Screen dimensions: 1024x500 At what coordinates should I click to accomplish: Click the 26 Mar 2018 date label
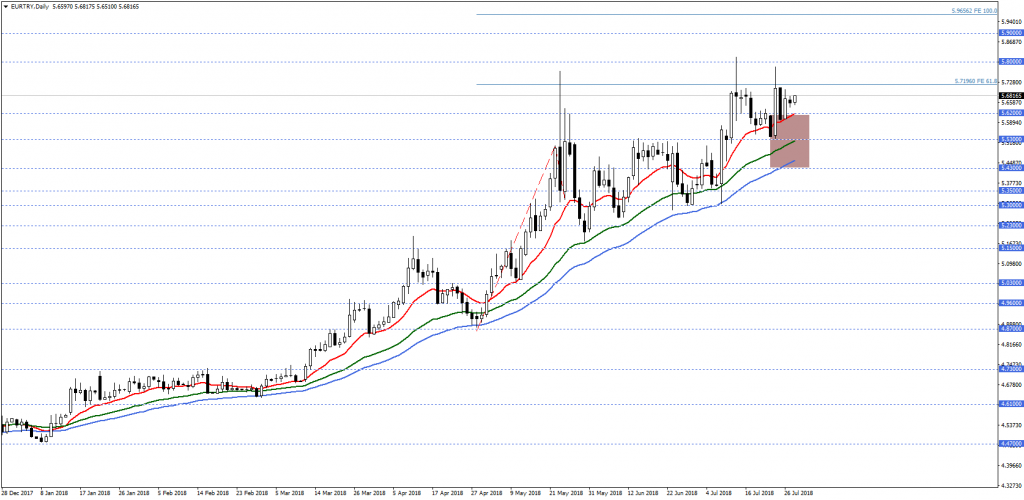370,493
